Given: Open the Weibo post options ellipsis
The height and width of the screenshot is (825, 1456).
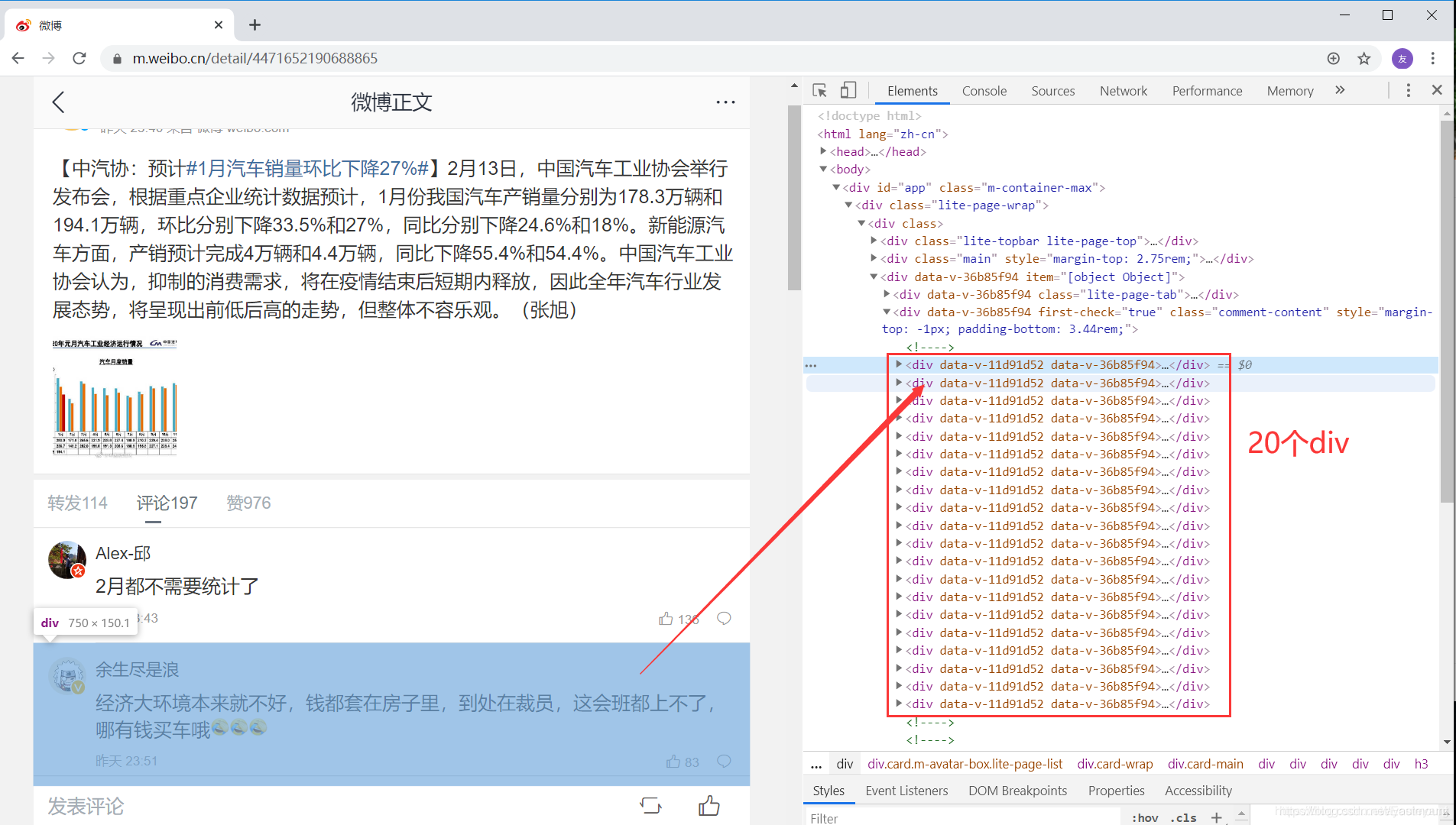Looking at the screenshot, I should coord(725,102).
